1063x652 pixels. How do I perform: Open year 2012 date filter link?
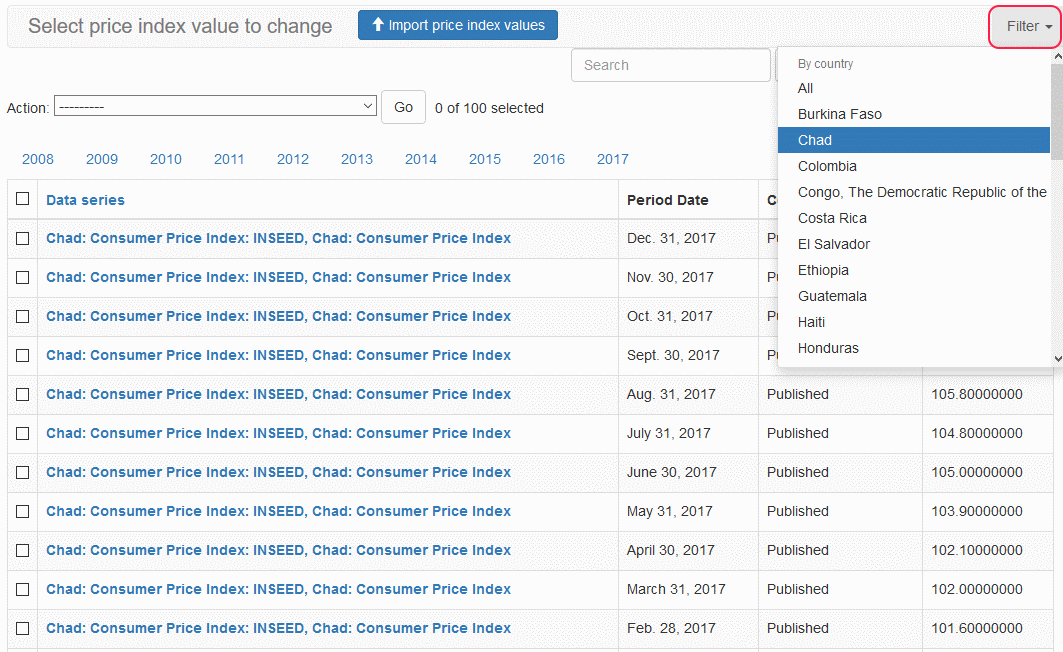click(293, 159)
